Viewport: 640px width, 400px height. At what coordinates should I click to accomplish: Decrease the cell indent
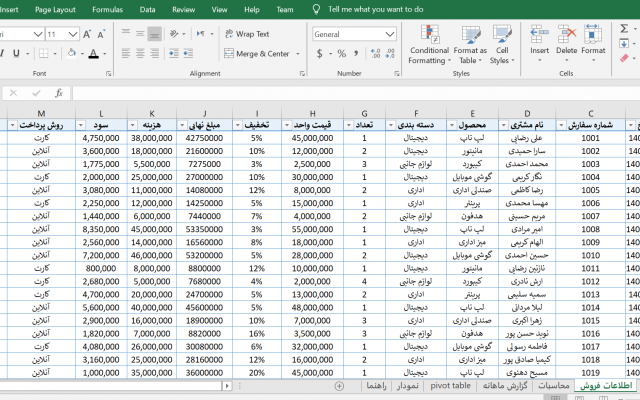coord(174,53)
